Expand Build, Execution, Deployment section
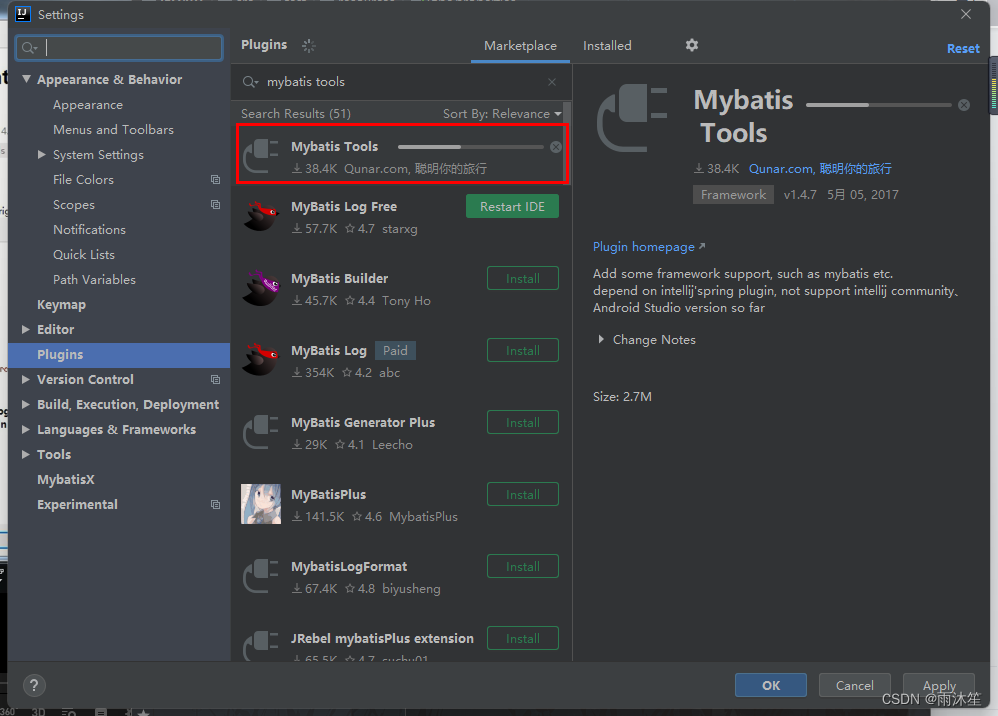This screenshot has width=998, height=716. [x=26, y=405]
